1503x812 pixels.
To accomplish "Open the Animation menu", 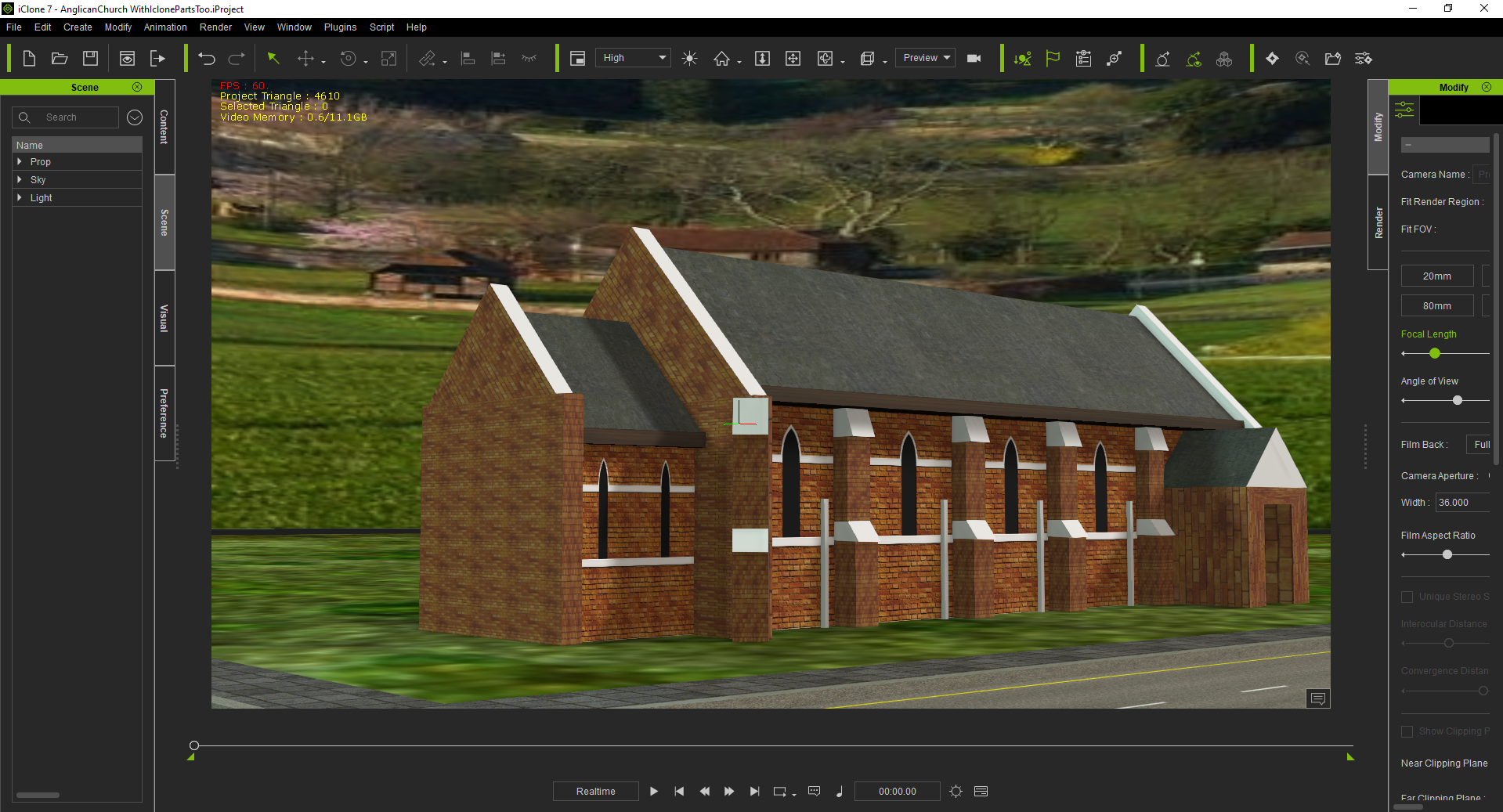I will coord(165,27).
